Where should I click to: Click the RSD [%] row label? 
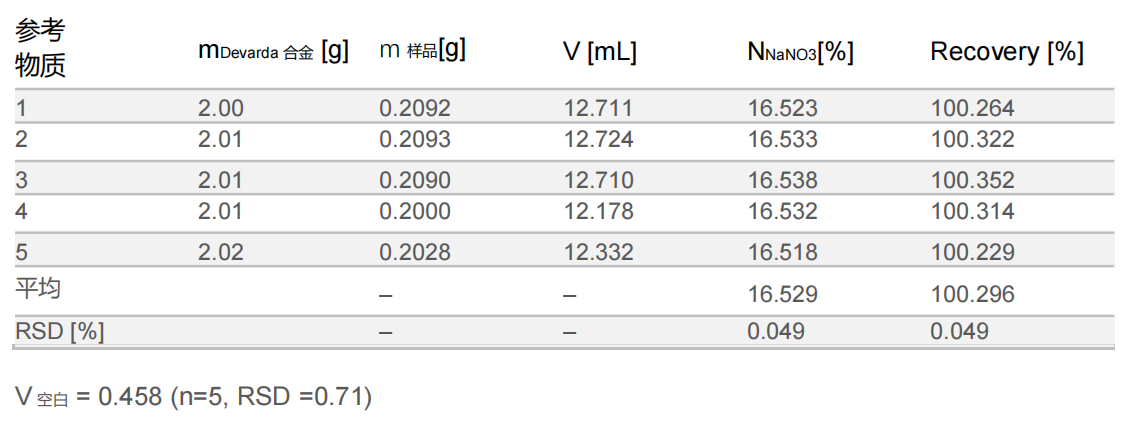click(x=59, y=331)
